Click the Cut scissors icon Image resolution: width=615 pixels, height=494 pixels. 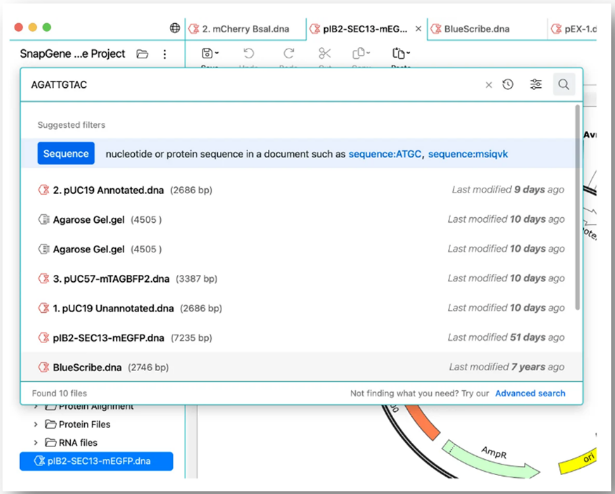(325, 53)
